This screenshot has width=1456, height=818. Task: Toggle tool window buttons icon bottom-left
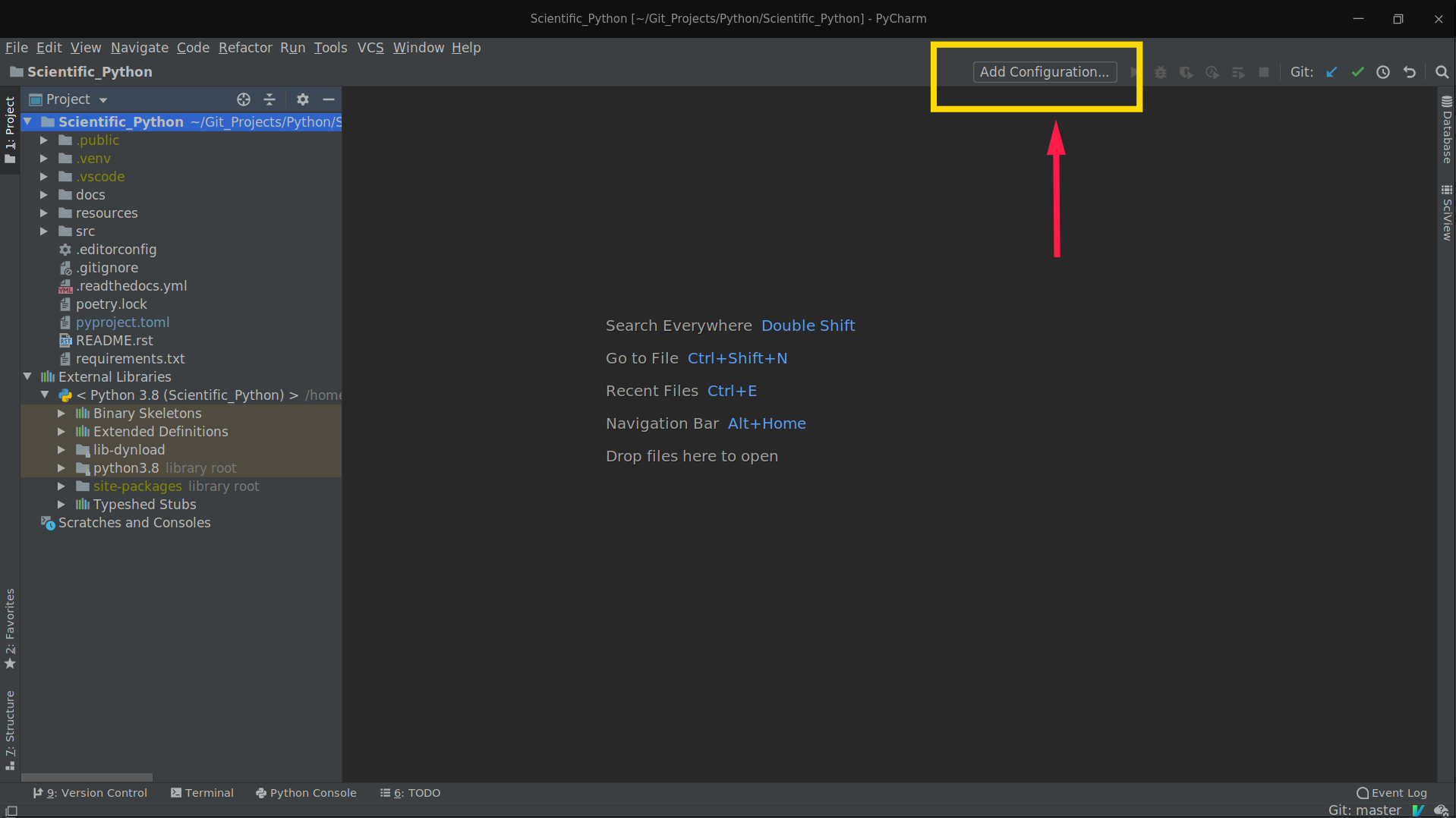(x=11, y=811)
